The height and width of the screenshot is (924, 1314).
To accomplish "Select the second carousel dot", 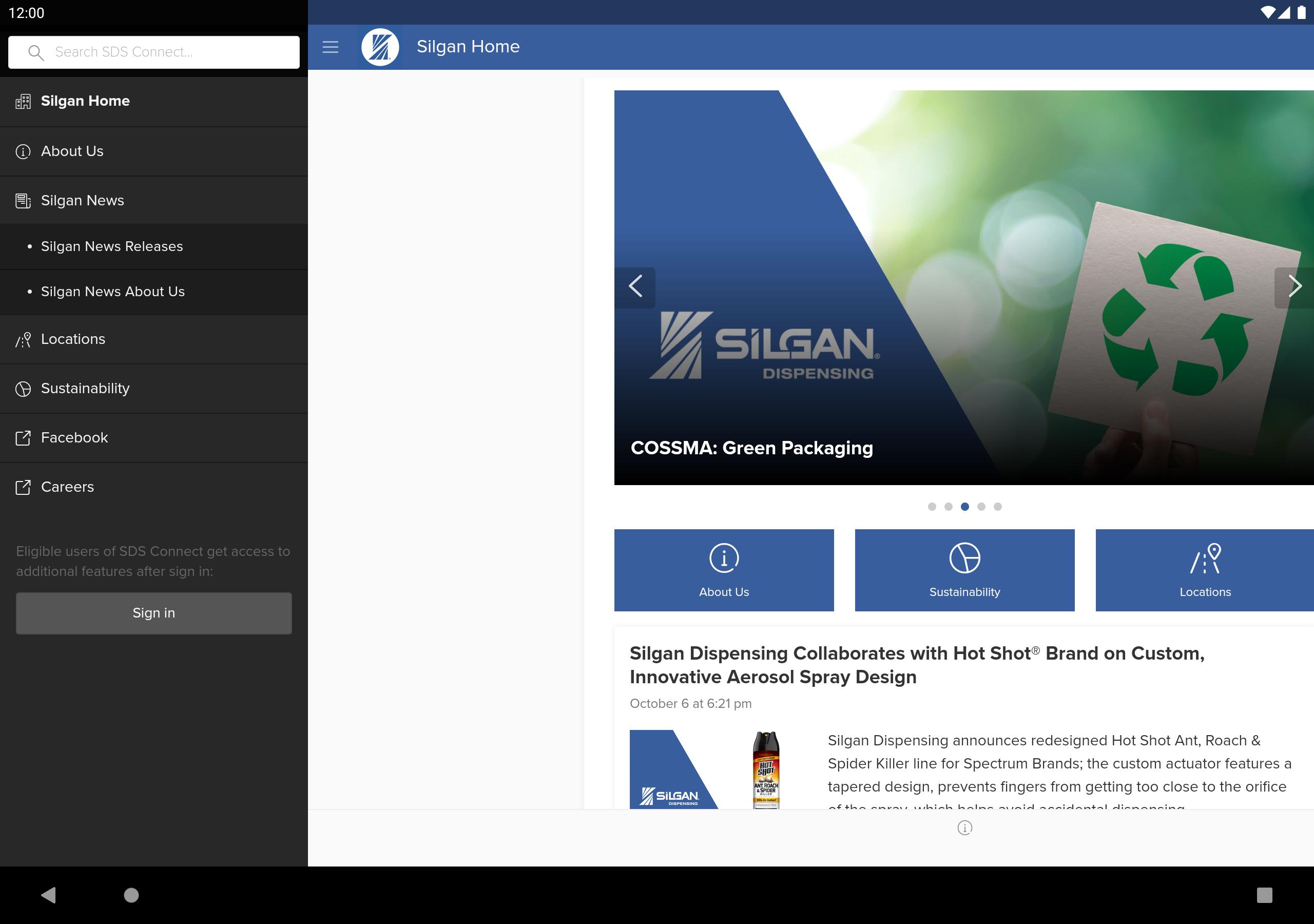I will click(x=949, y=507).
